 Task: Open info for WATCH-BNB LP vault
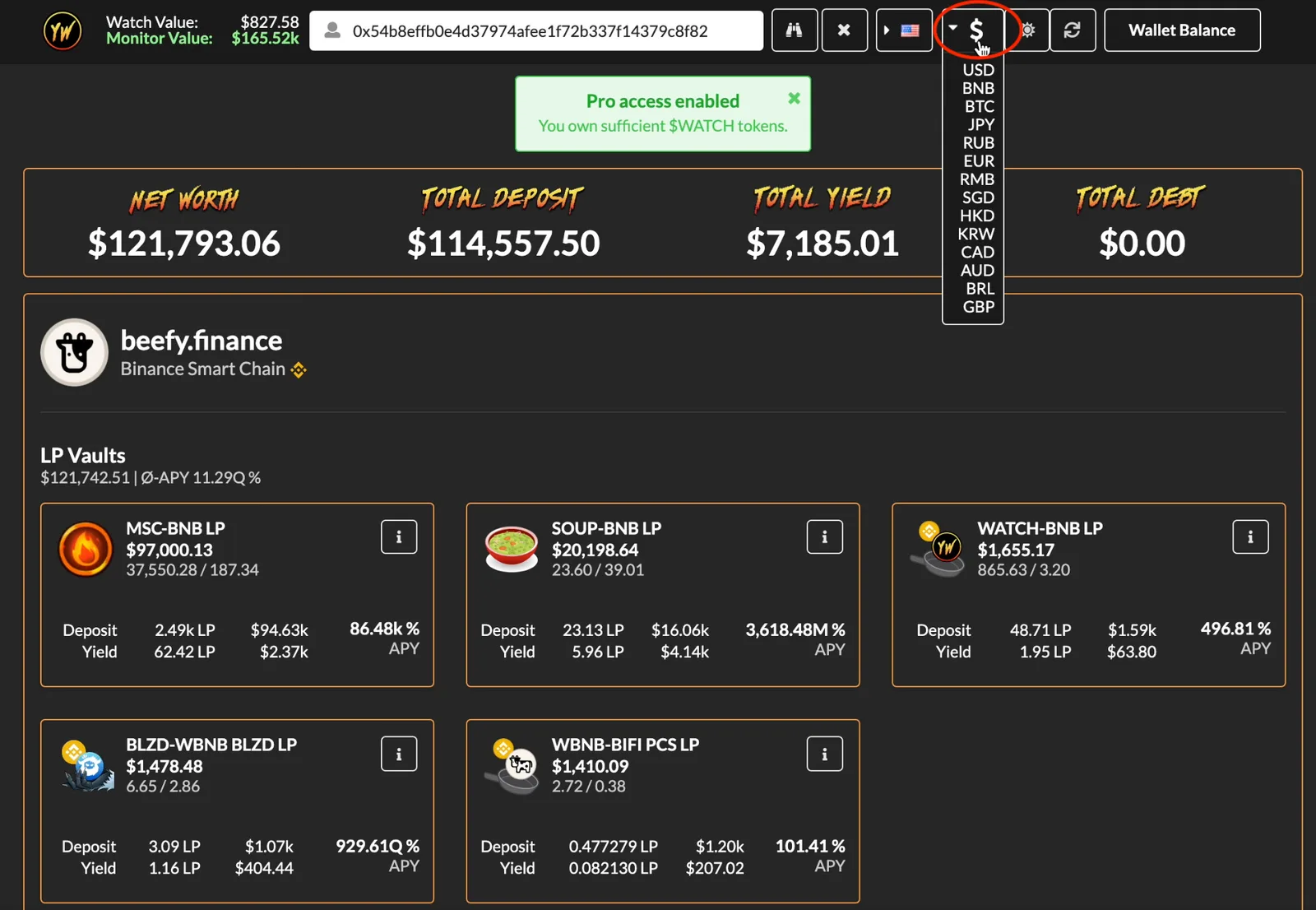(1250, 536)
